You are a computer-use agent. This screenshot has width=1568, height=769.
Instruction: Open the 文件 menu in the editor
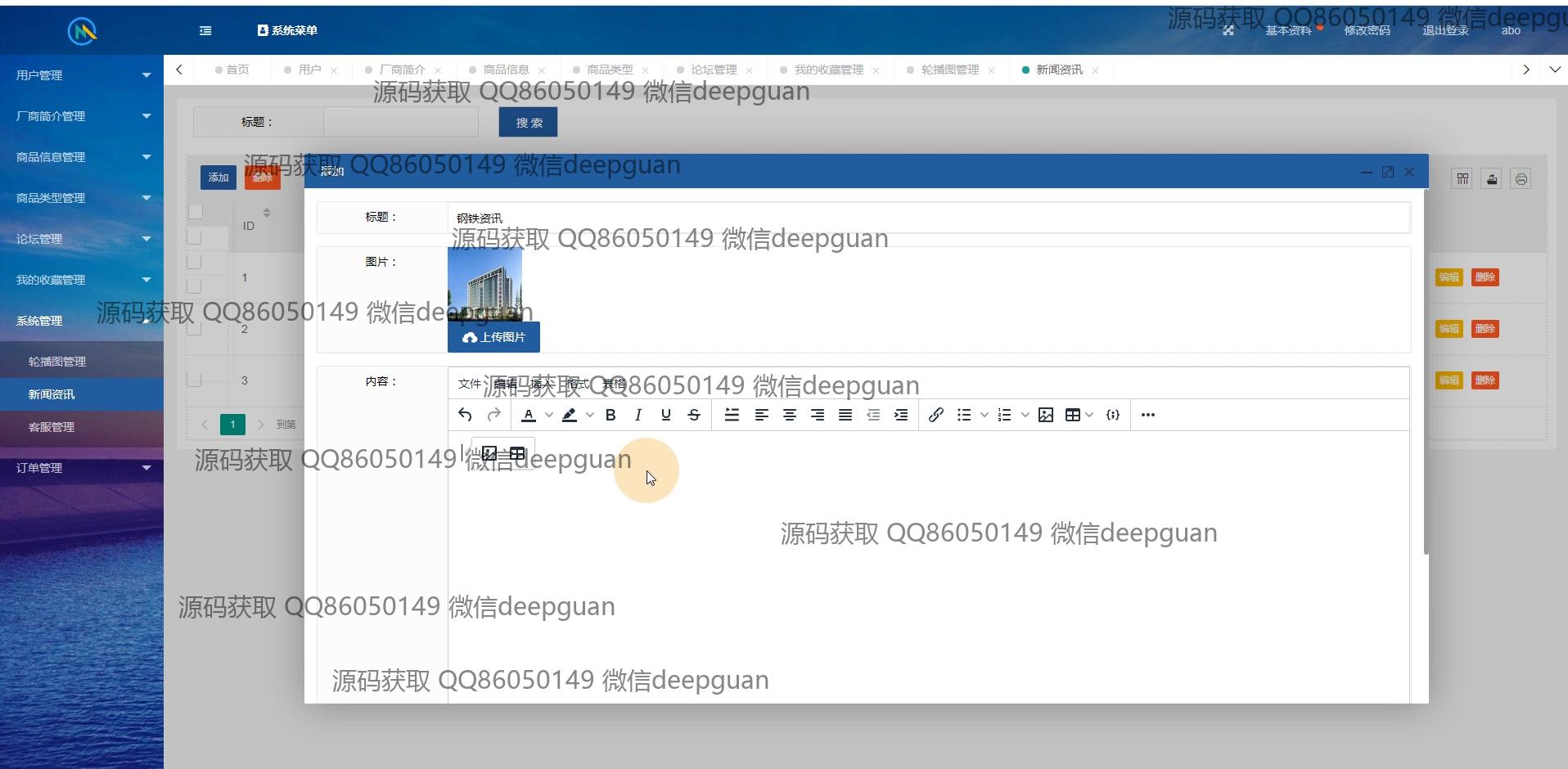tap(469, 384)
